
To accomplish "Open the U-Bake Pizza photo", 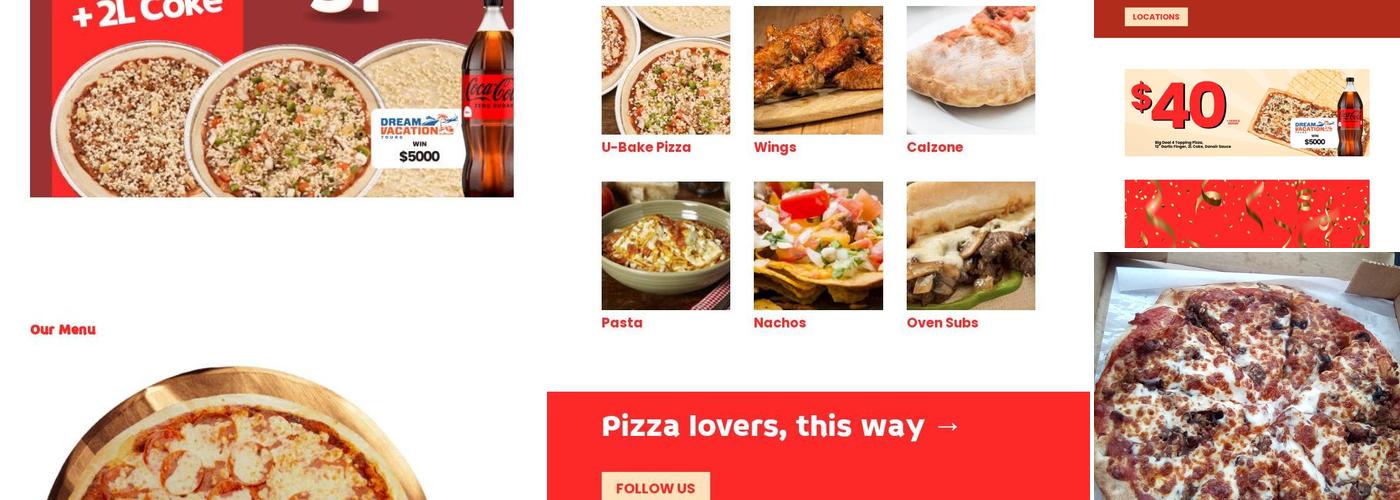I will pyautogui.click(x=665, y=70).
